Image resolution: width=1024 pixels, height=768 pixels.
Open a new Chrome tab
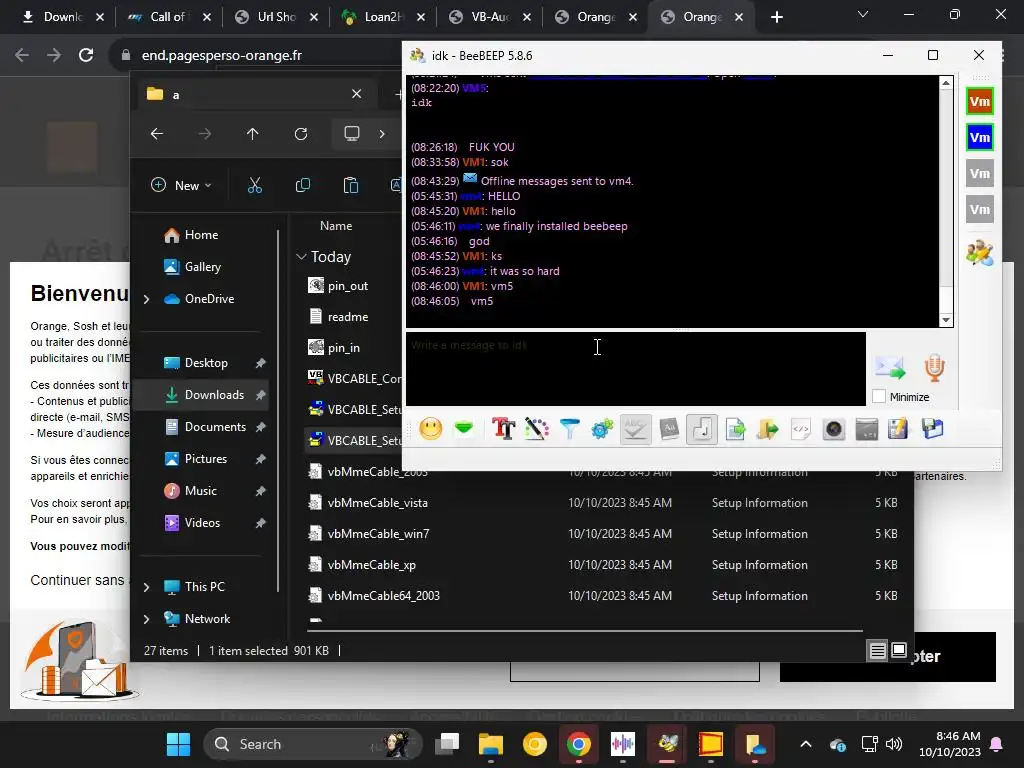point(776,17)
